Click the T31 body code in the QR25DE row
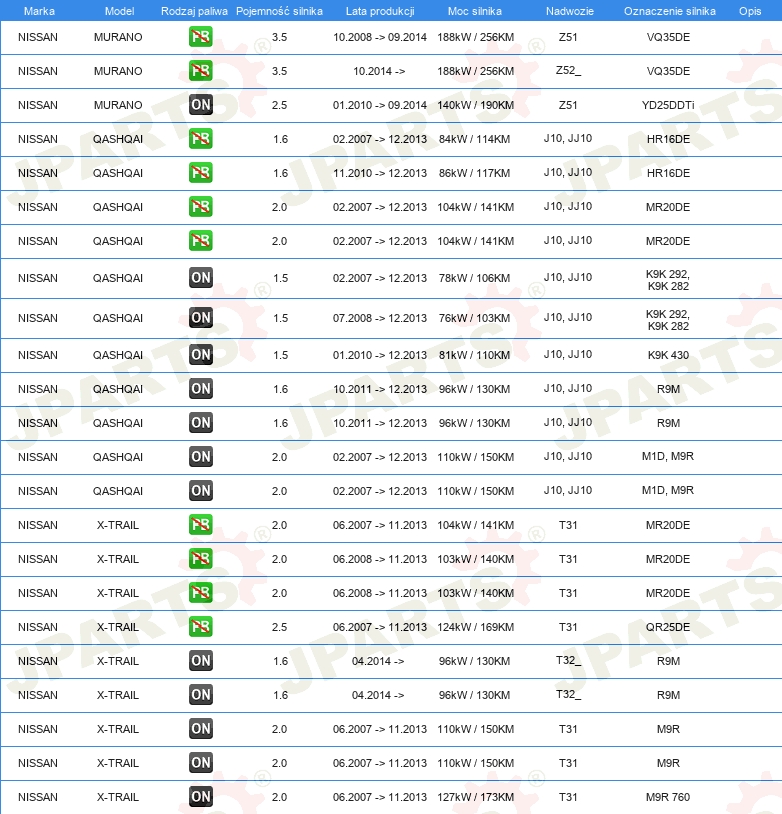This screenshot has width=782, height=814. (568, 627)
